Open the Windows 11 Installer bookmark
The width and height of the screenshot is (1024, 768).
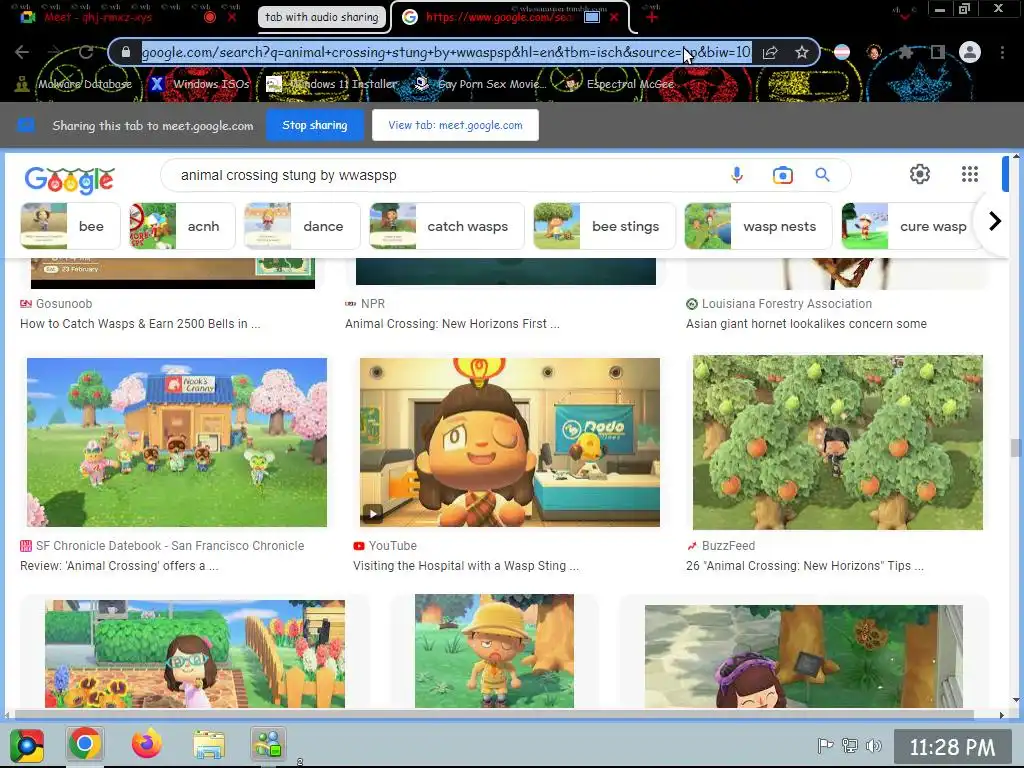point(332,84)
